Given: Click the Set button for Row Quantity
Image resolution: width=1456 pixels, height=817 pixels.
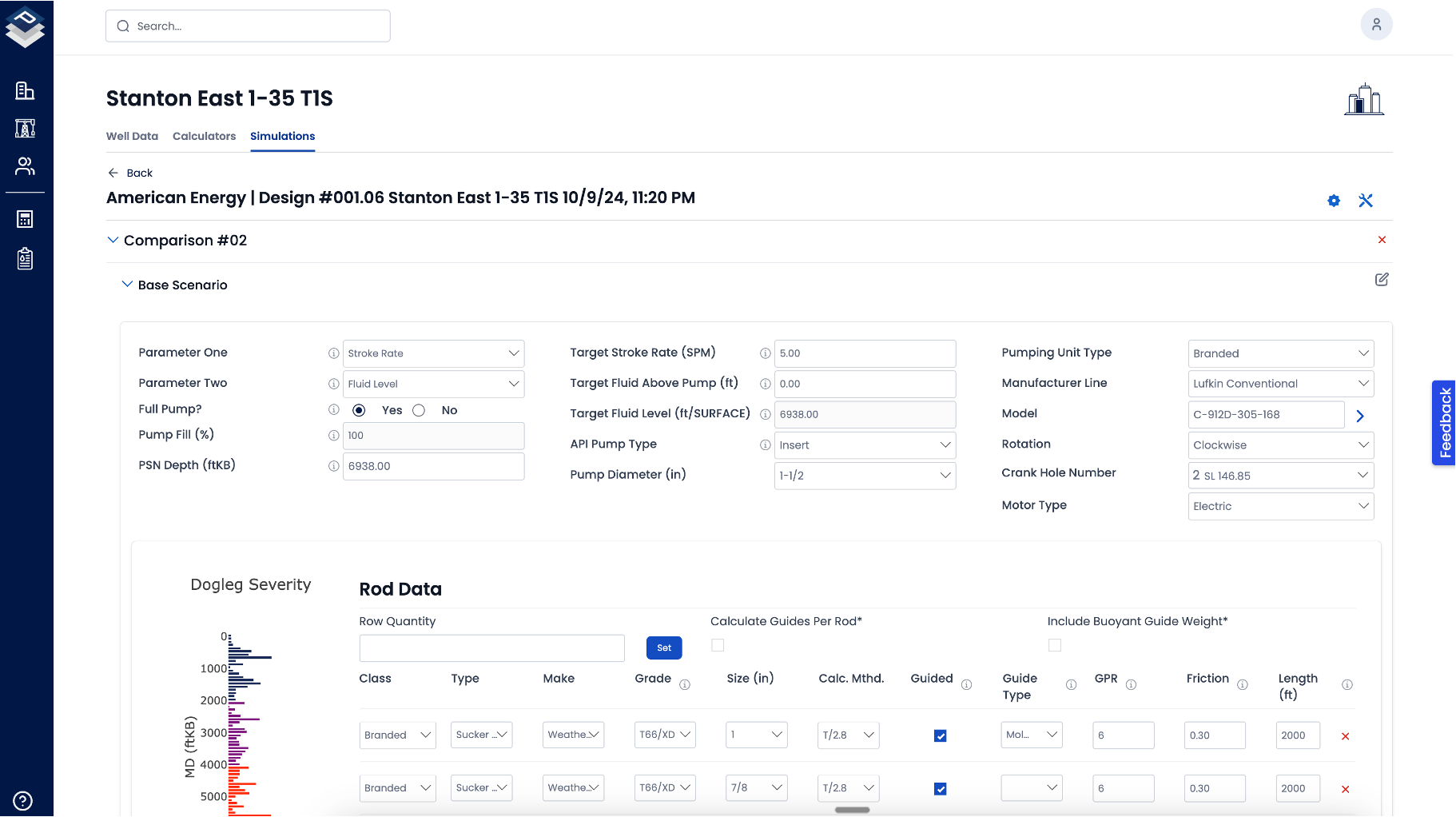Looking at the screenshot, I should (x=663, y=648).
